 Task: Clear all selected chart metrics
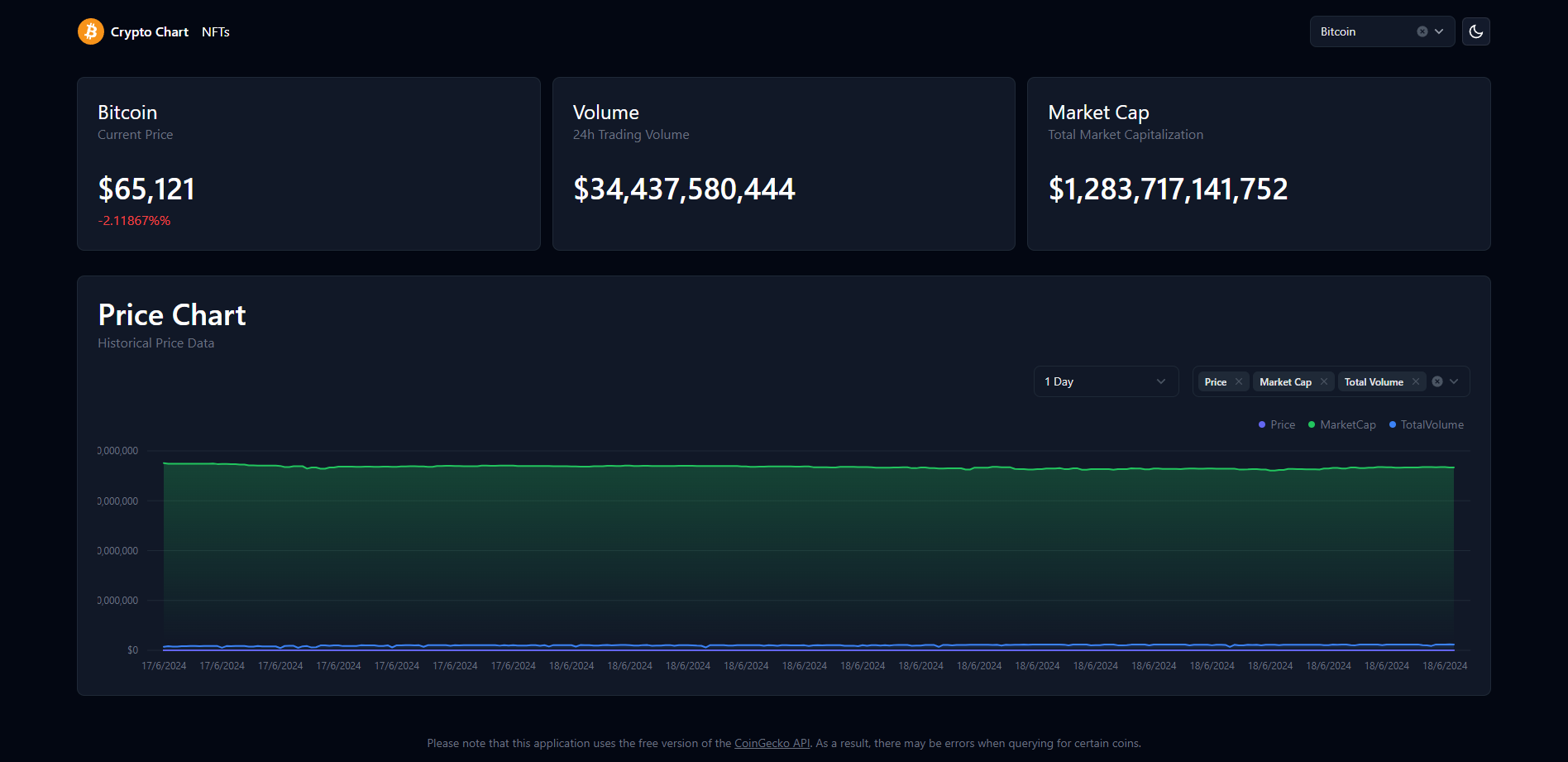pyautogui.click(x=1437, y=381)
